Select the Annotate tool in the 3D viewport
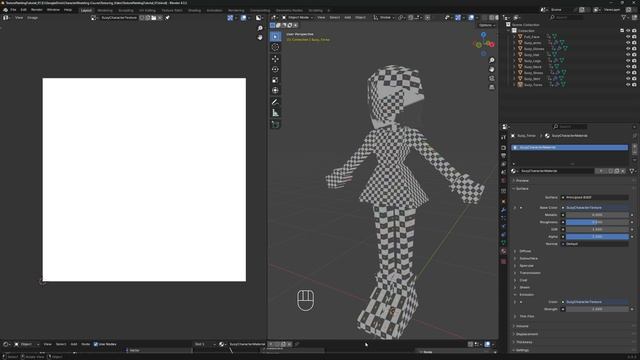 276,102
